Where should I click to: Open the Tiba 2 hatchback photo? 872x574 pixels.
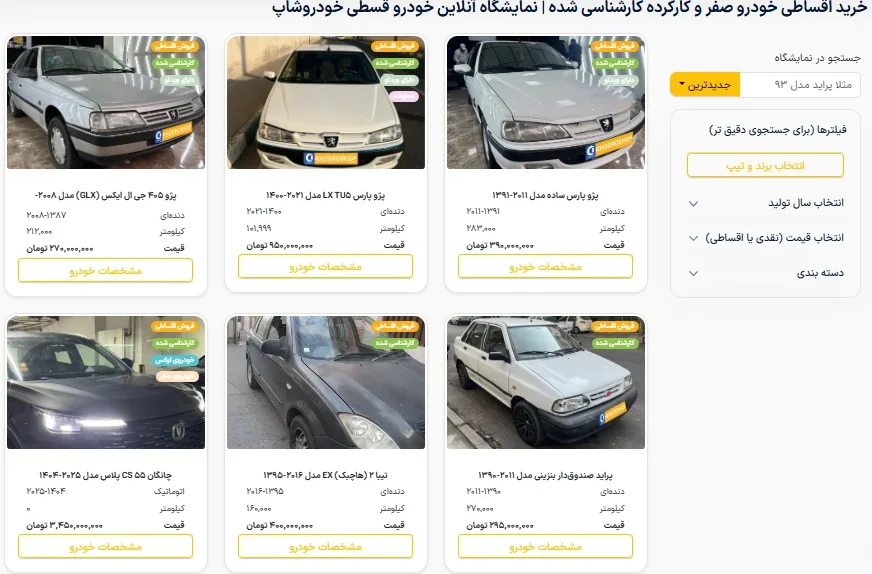pyautogui.click(x=326, y=383)
